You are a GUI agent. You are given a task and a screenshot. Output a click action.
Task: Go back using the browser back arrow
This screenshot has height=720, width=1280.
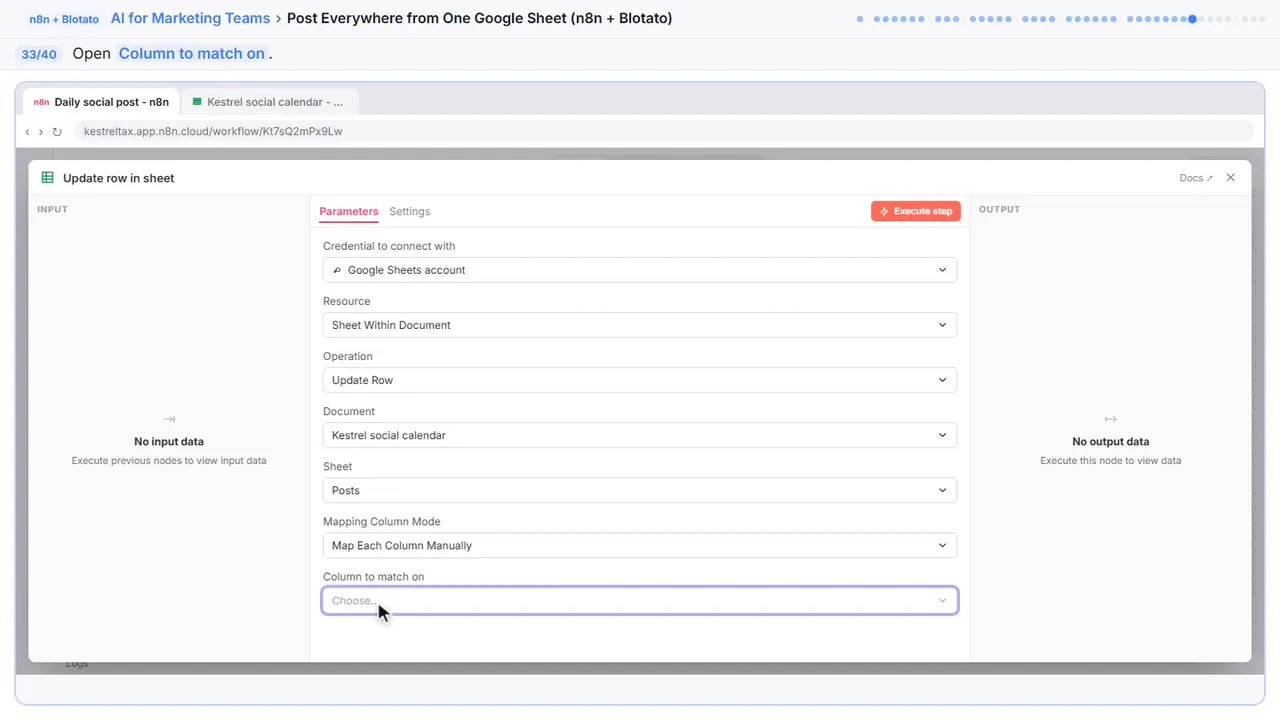click(x=27, y=131)
